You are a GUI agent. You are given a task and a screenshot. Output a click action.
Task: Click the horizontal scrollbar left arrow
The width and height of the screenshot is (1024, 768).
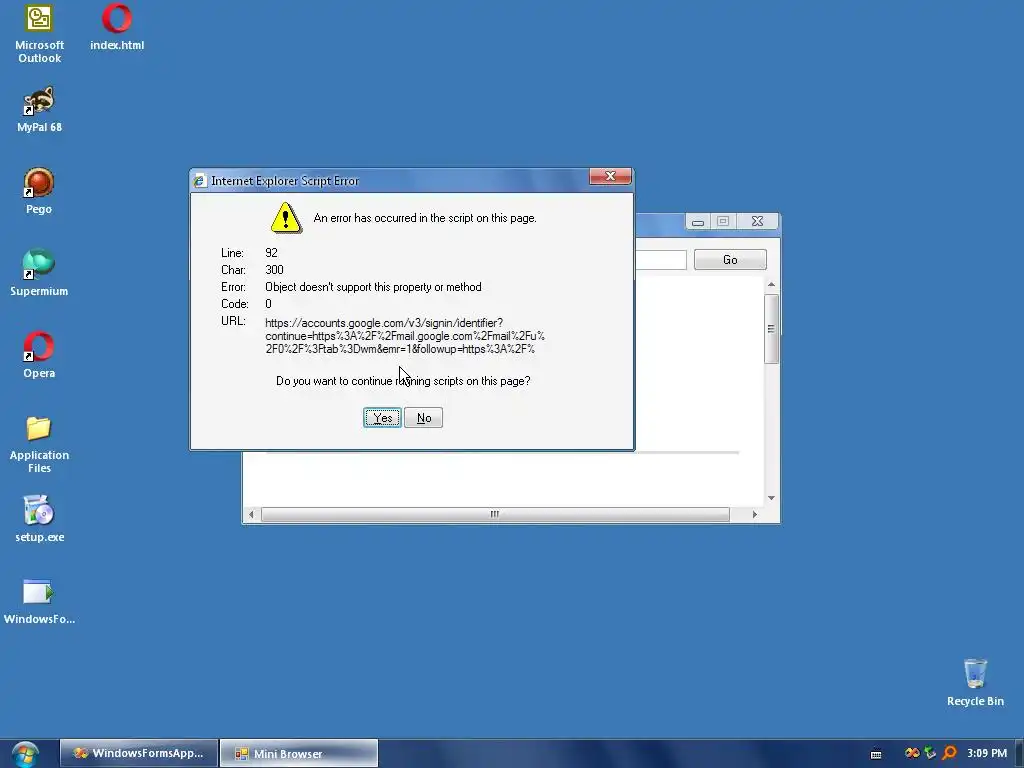click(251, 515)
